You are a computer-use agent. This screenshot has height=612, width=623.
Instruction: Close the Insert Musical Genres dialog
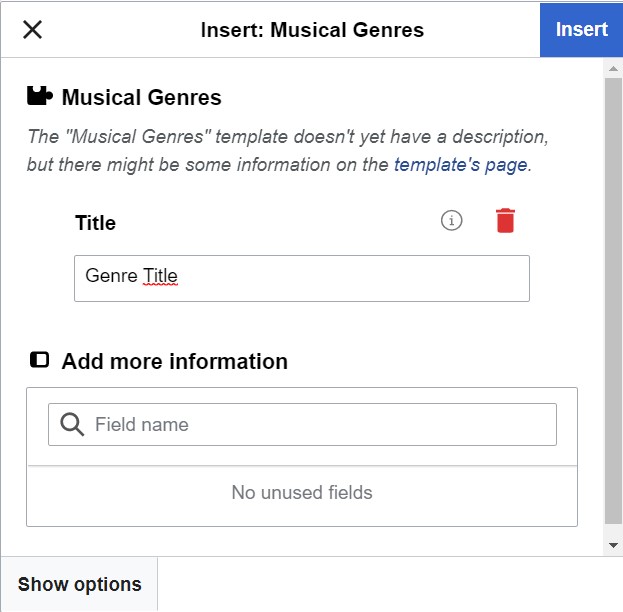click(x=32, y=29)
